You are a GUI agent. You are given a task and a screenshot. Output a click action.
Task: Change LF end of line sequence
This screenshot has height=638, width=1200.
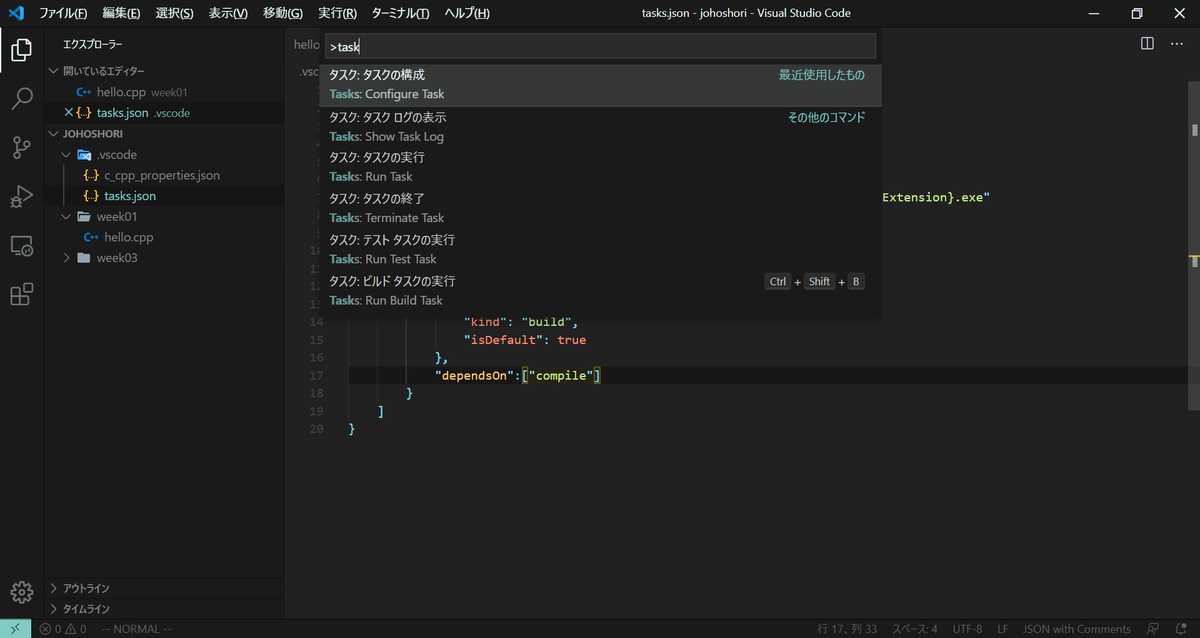coord(1002,629)
